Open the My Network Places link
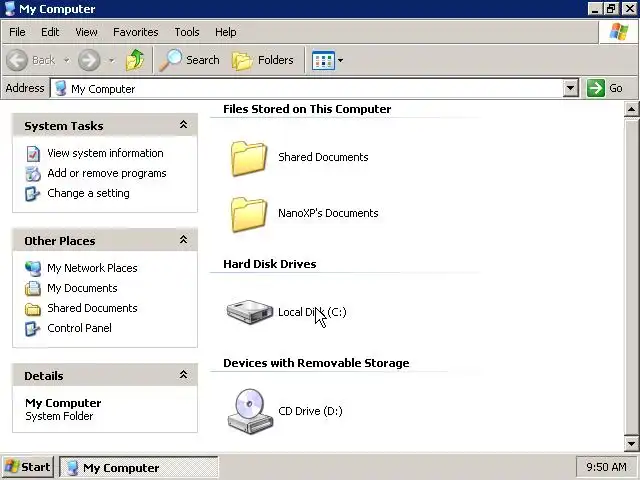 pos(92,268)
